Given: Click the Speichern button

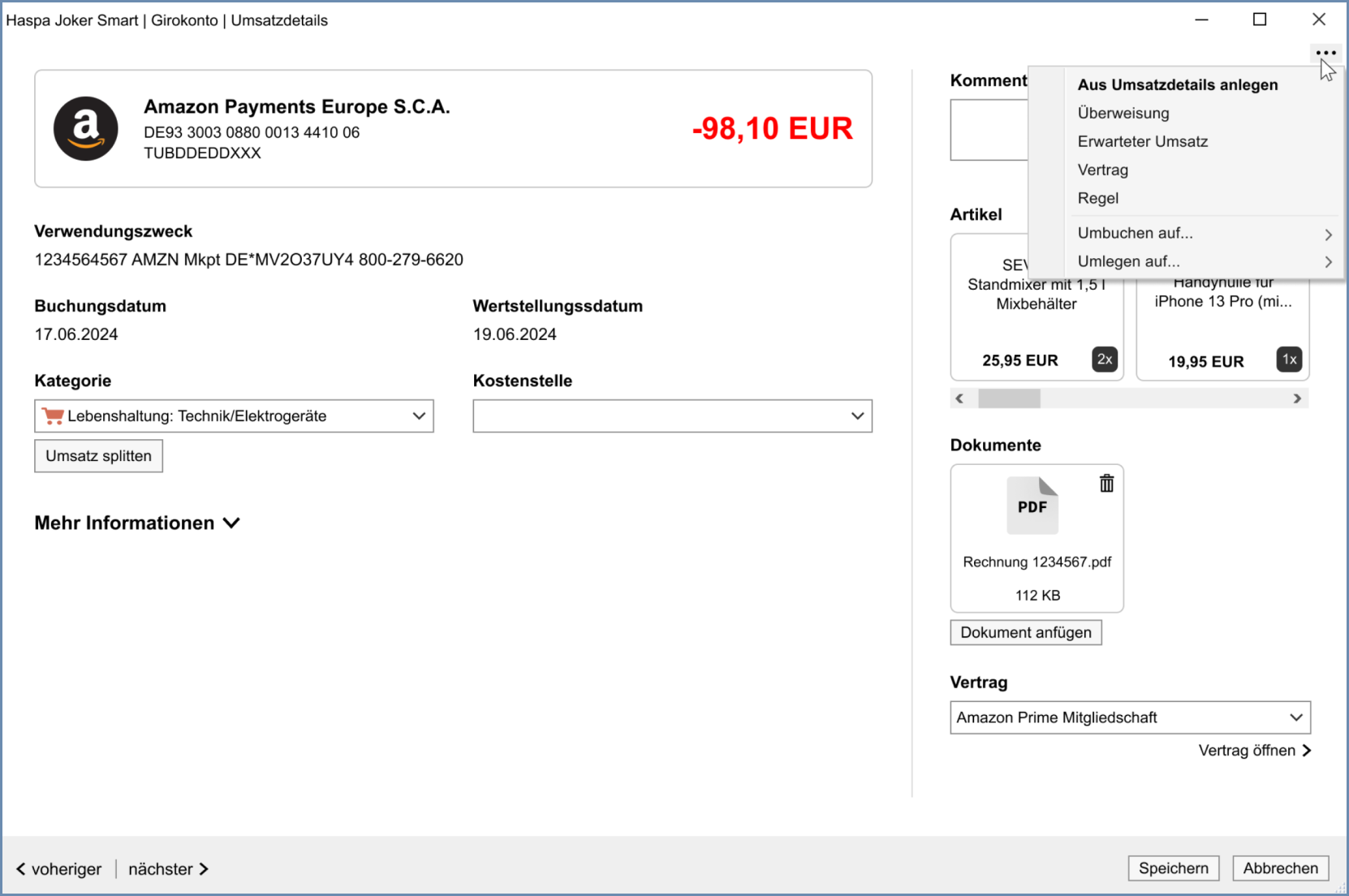Looking at the screenshot, I should click(x=1173, y=868).
